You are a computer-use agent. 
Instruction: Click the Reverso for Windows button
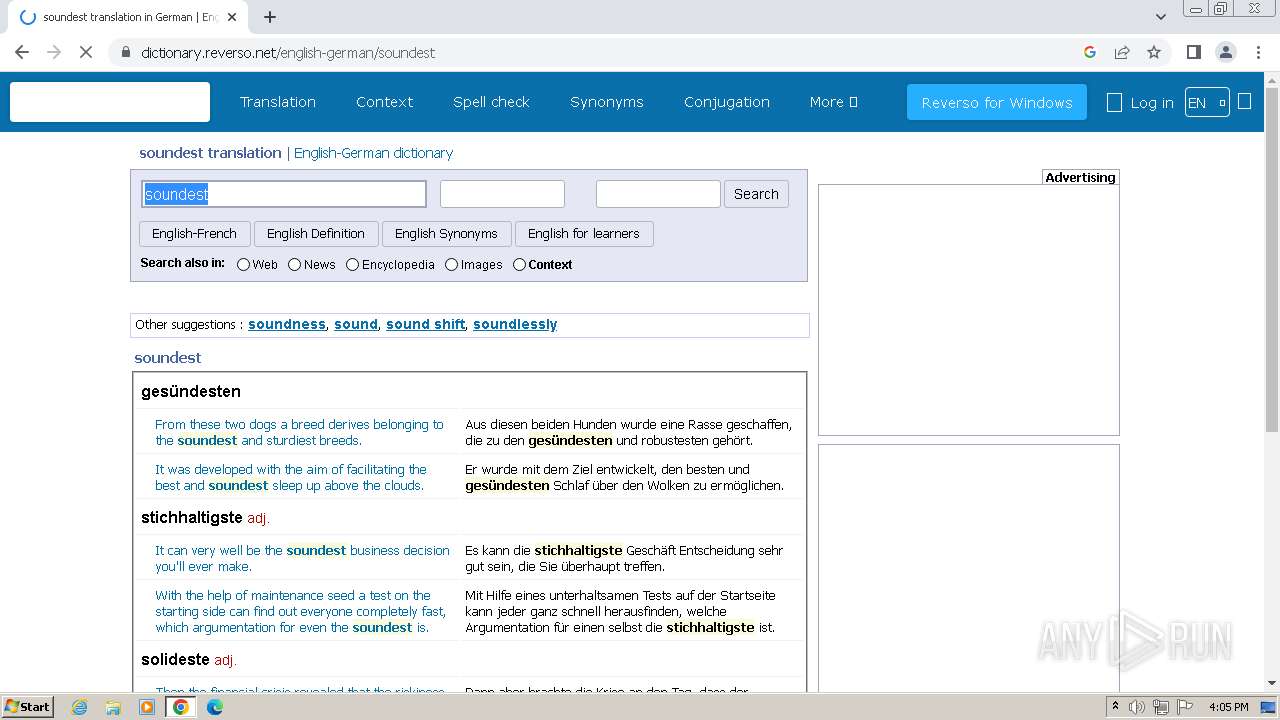point(997,102)
